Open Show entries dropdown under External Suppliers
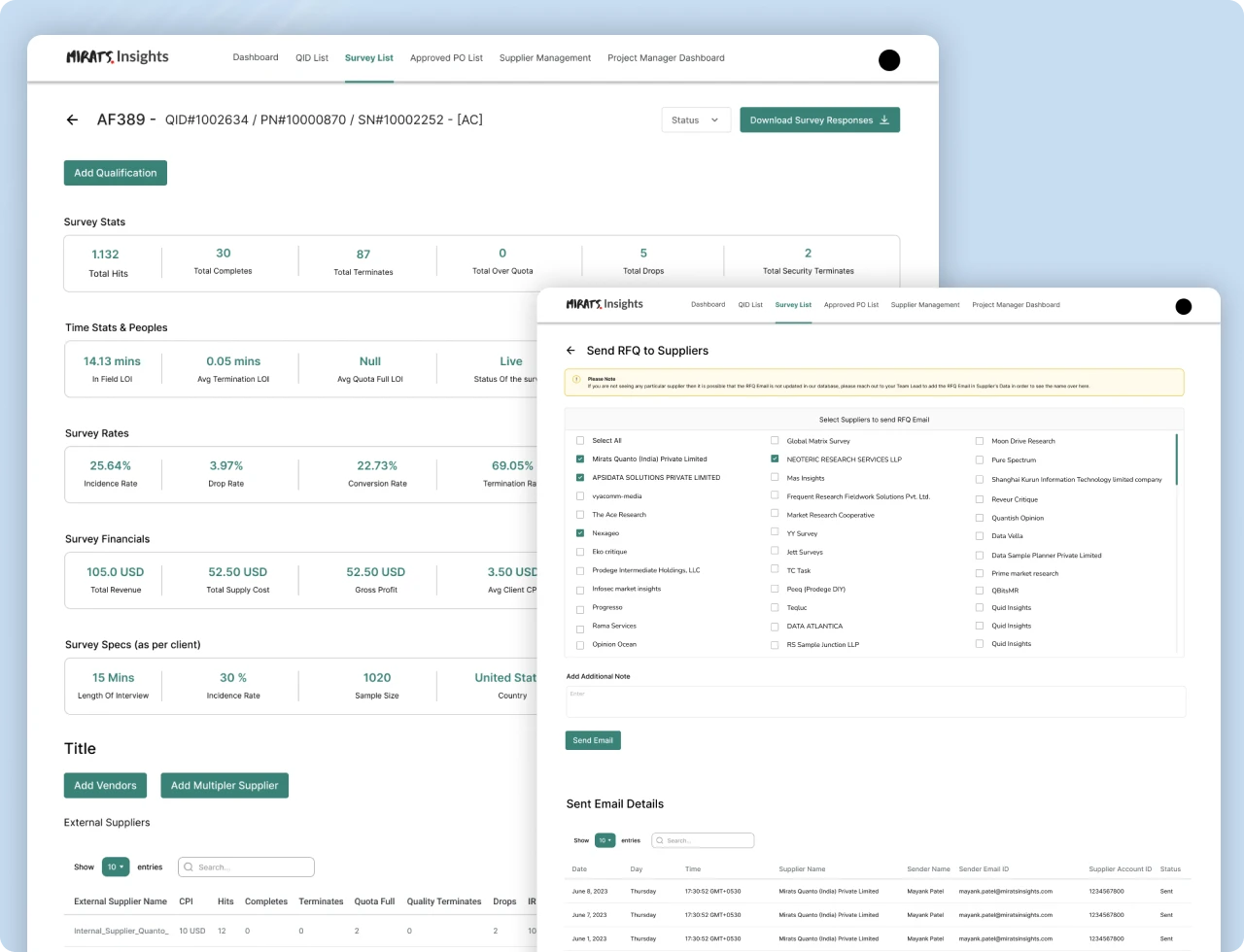 [x=116, y=867]
